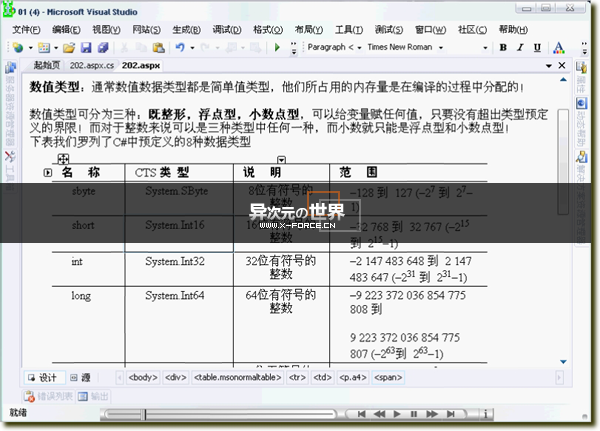Undo the last action via toolbar icon
The width and height of the screenshot is (600, 431).
pos(180,47)
